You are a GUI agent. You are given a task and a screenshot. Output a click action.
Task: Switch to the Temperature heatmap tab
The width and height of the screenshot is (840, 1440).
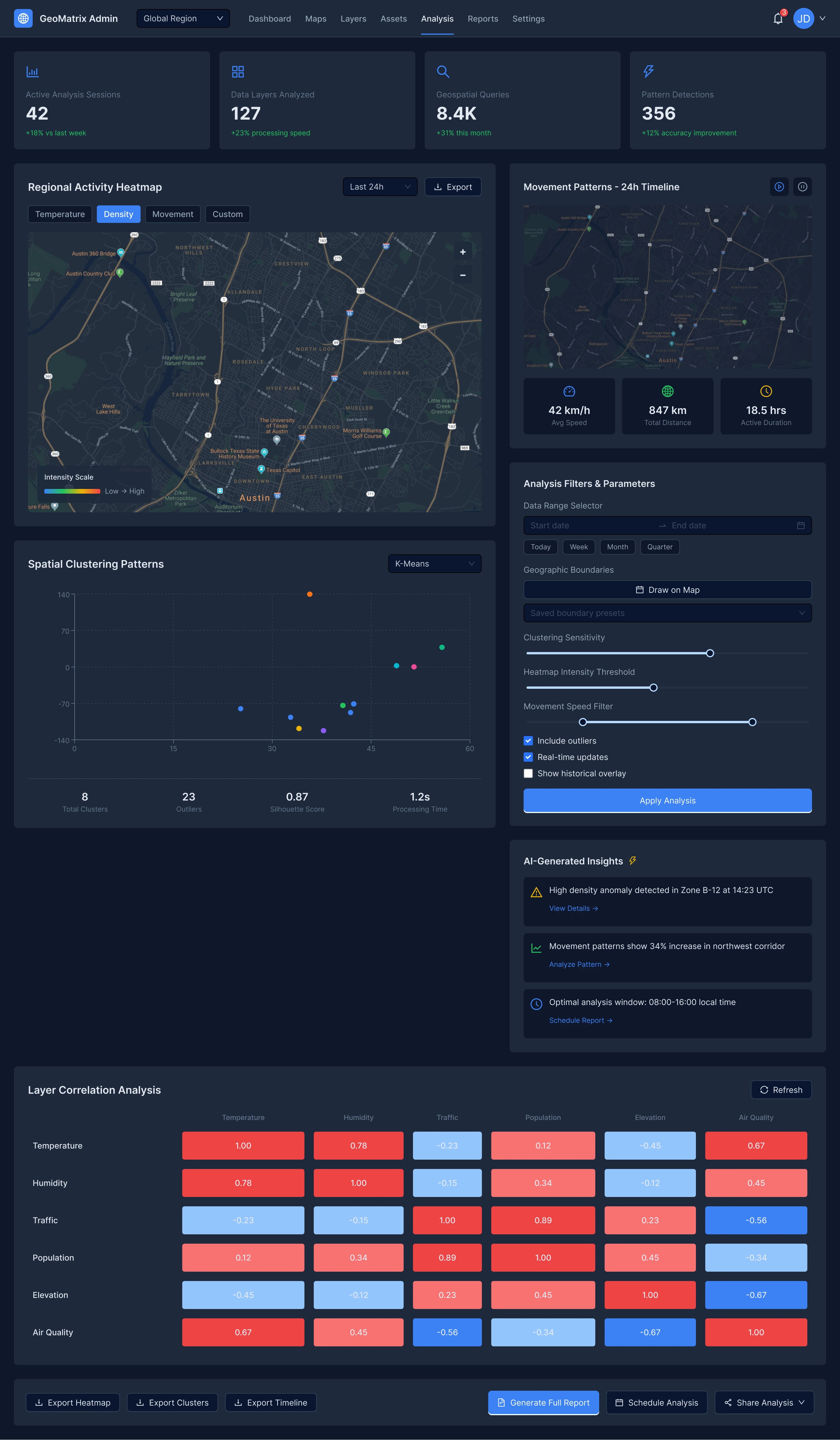[60, 214]
